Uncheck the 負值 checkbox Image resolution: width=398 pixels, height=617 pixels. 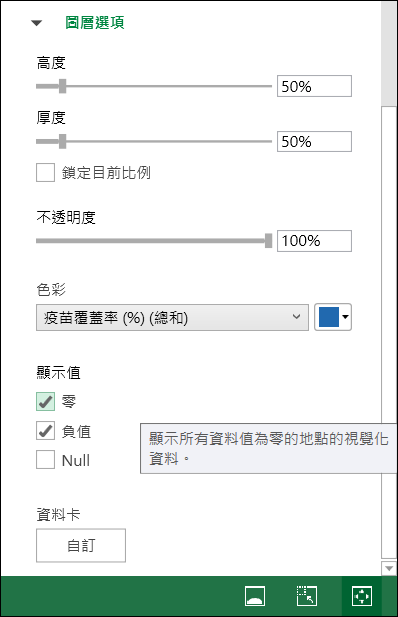[x=45, y=430]
